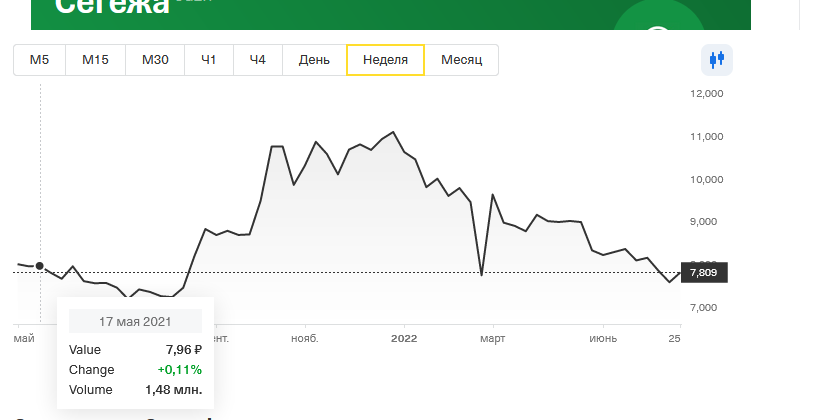
Task: Click the Сегежа green banner
Action: (391, 15)
